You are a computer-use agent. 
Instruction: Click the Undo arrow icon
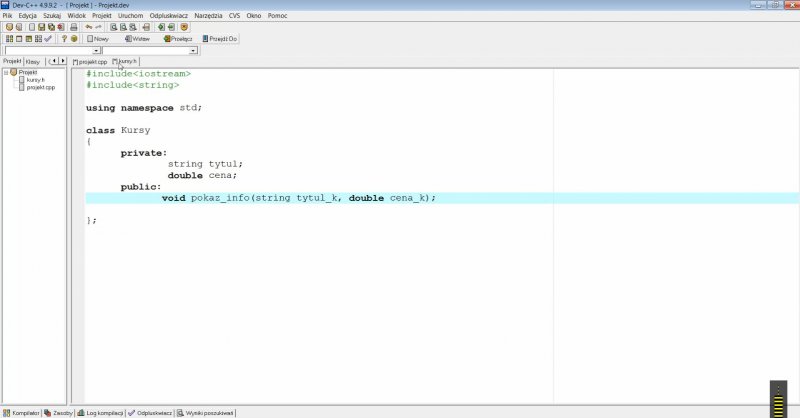point(88,27)
